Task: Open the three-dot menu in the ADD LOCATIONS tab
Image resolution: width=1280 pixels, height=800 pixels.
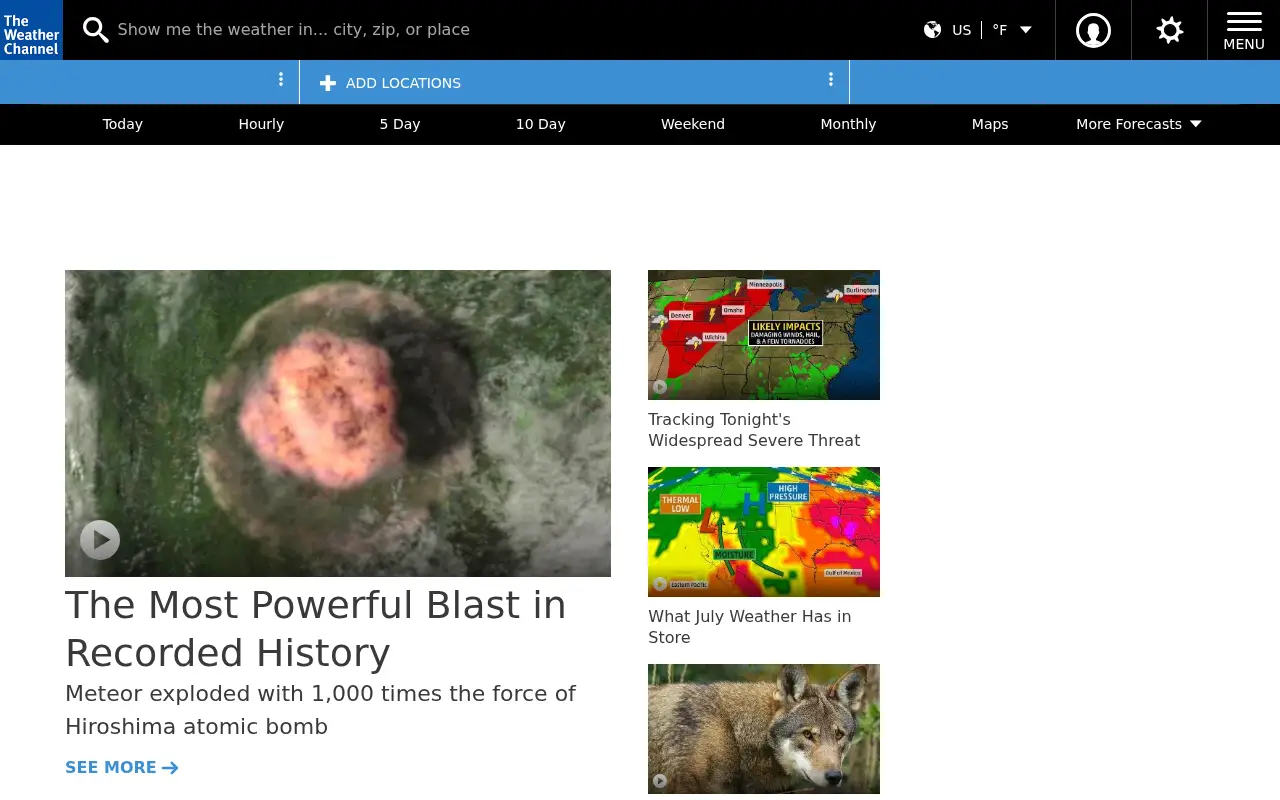Action: point(830,79)
